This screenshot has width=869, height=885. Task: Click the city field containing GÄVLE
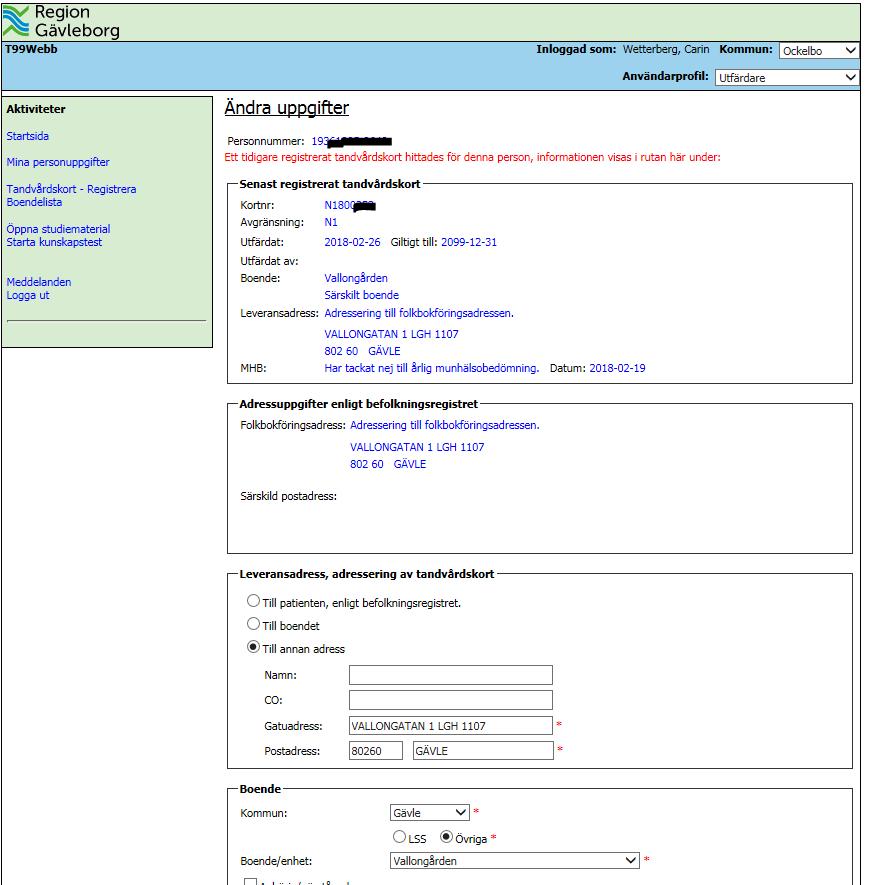483,751
